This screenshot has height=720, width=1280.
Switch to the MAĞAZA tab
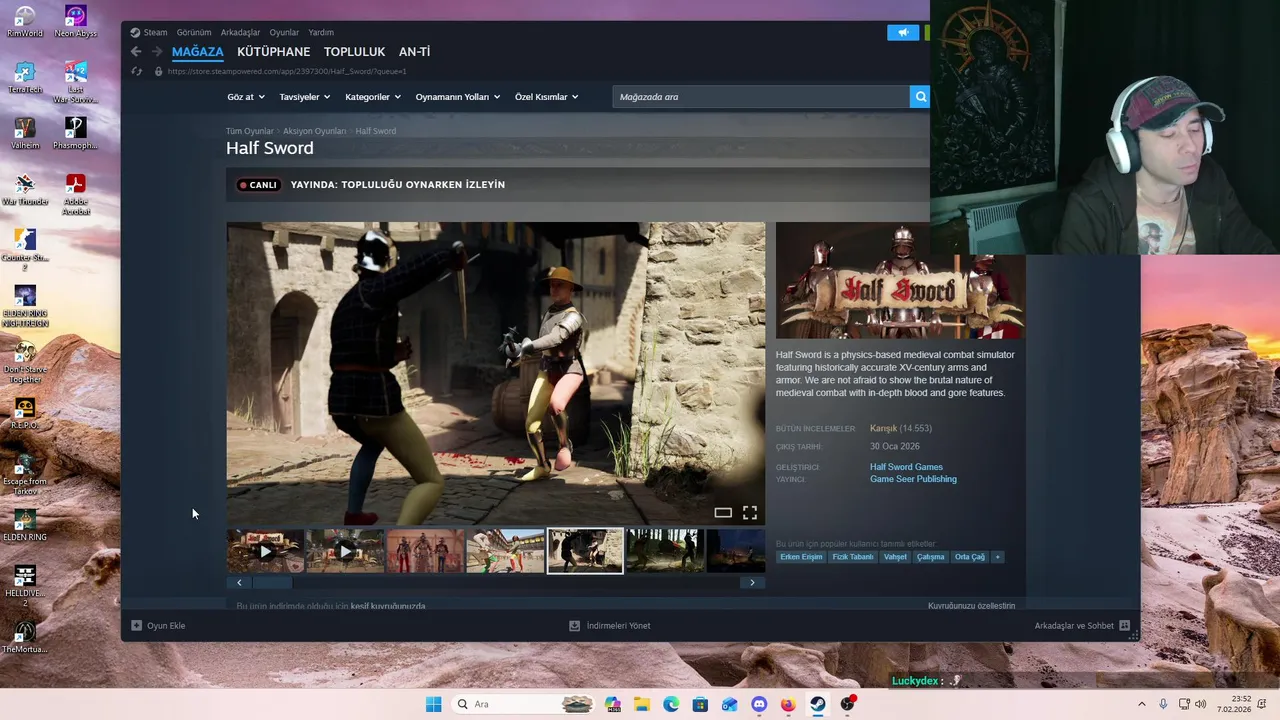click(x=197, y=52)
